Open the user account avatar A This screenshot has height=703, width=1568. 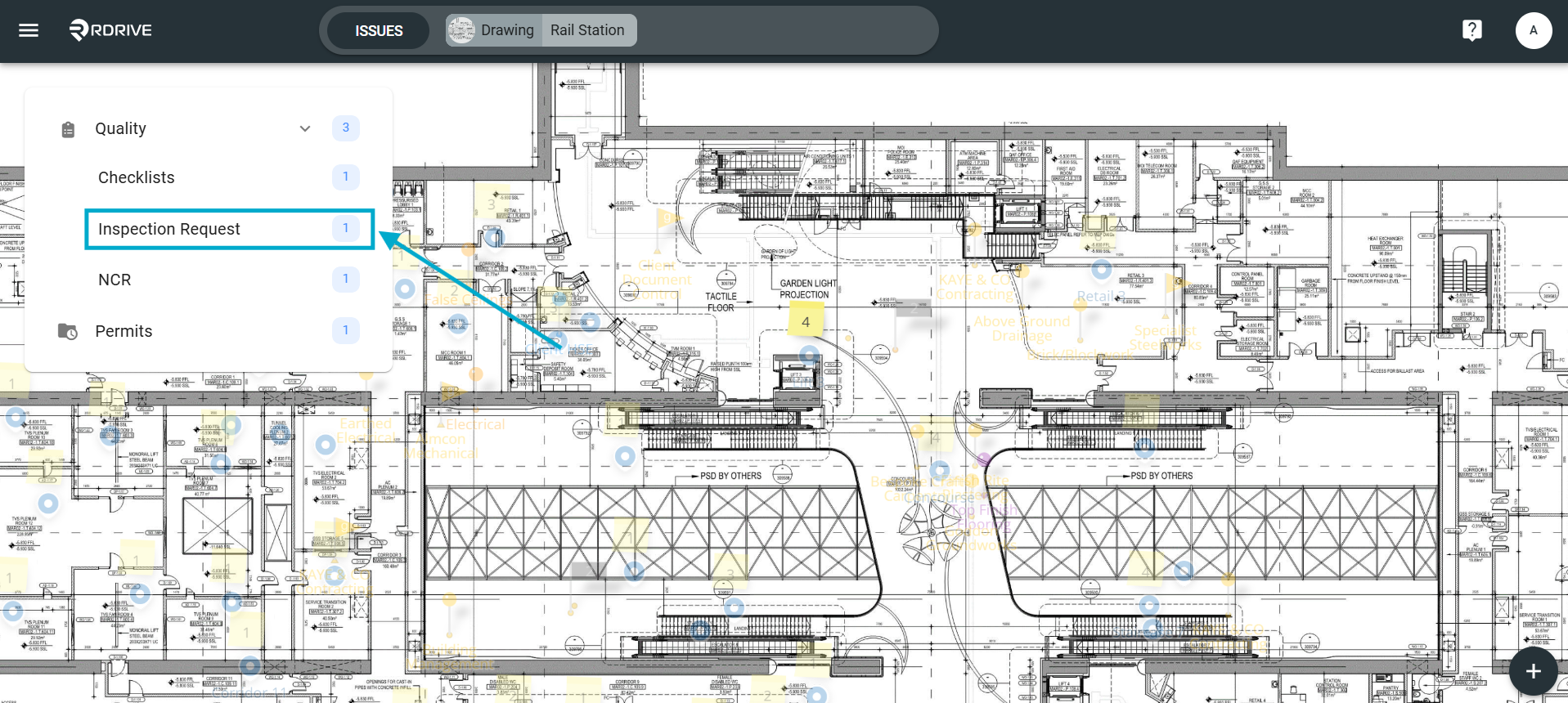point(1533,30)
